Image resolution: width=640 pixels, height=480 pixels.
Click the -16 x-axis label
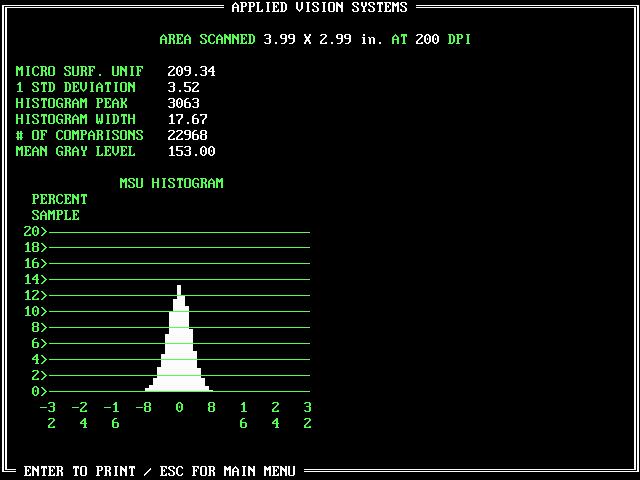tap(111, 415)
